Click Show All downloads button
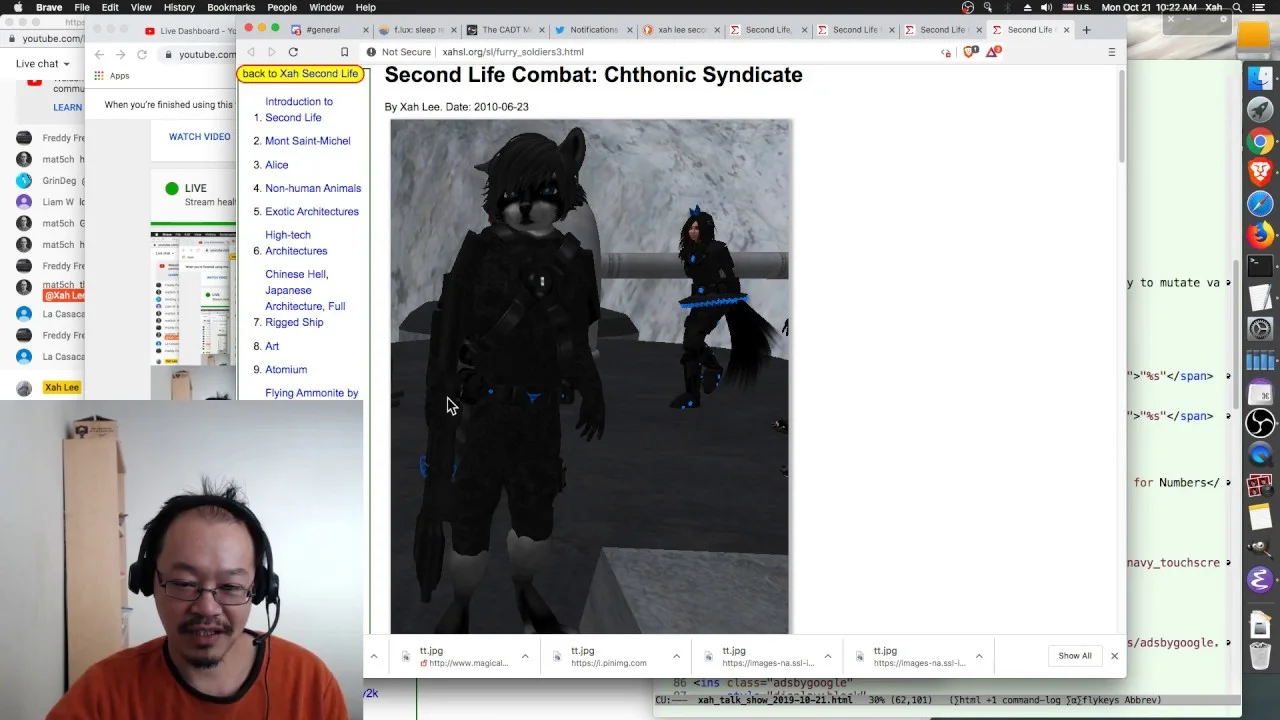This screenshot has height=720, width=1280. (1075, 656)
